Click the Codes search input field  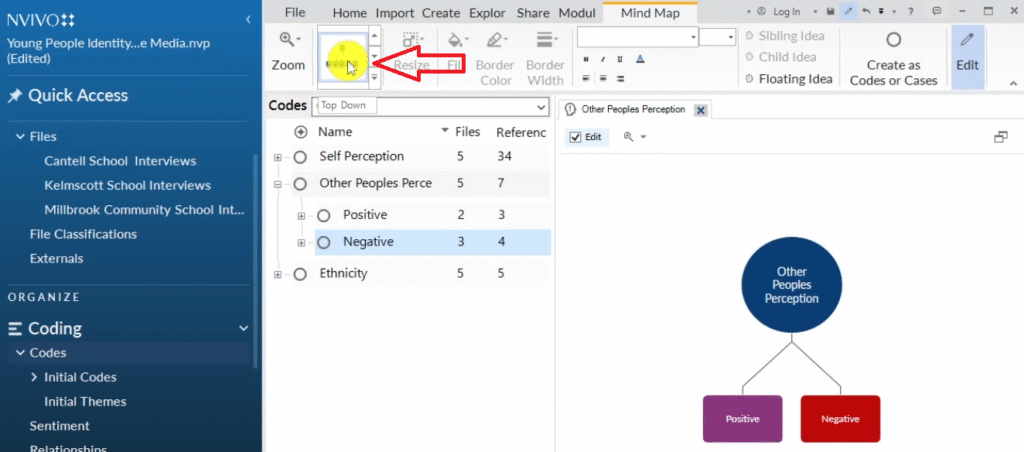(x=430, y=106)
